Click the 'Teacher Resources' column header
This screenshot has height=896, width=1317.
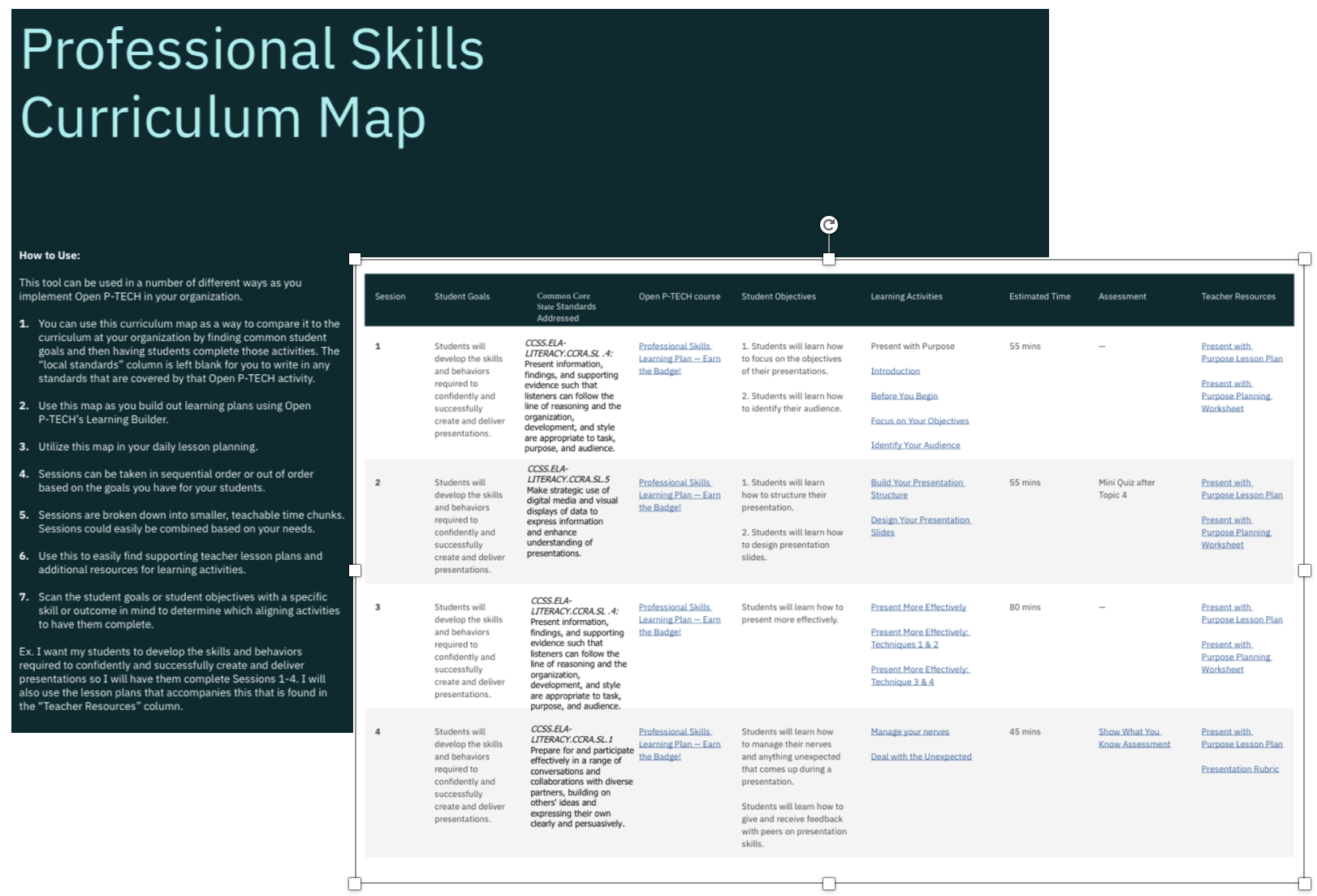click(1238, 296)
